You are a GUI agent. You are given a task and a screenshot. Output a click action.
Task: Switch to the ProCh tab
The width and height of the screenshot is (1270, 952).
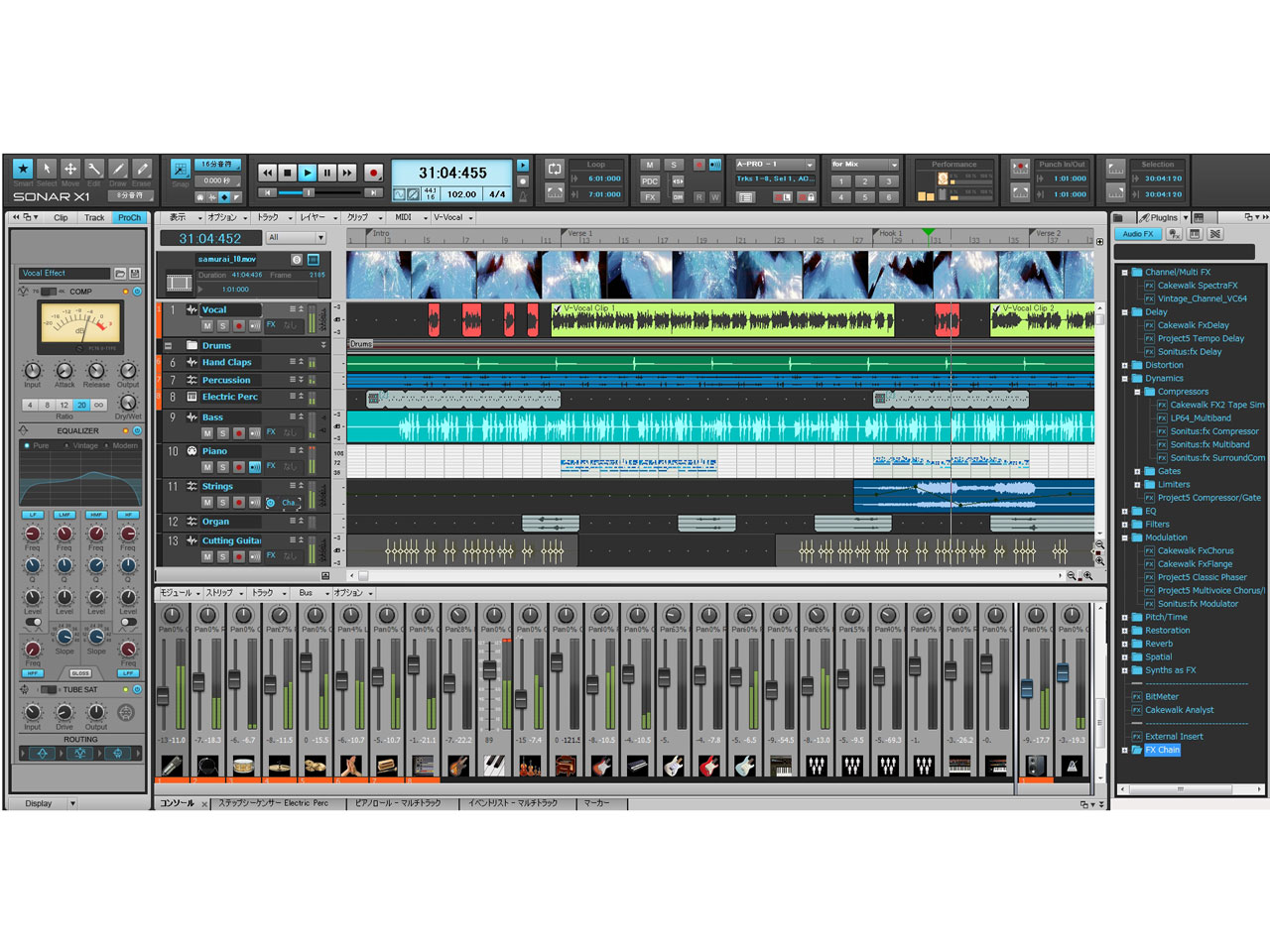(128, 217)
